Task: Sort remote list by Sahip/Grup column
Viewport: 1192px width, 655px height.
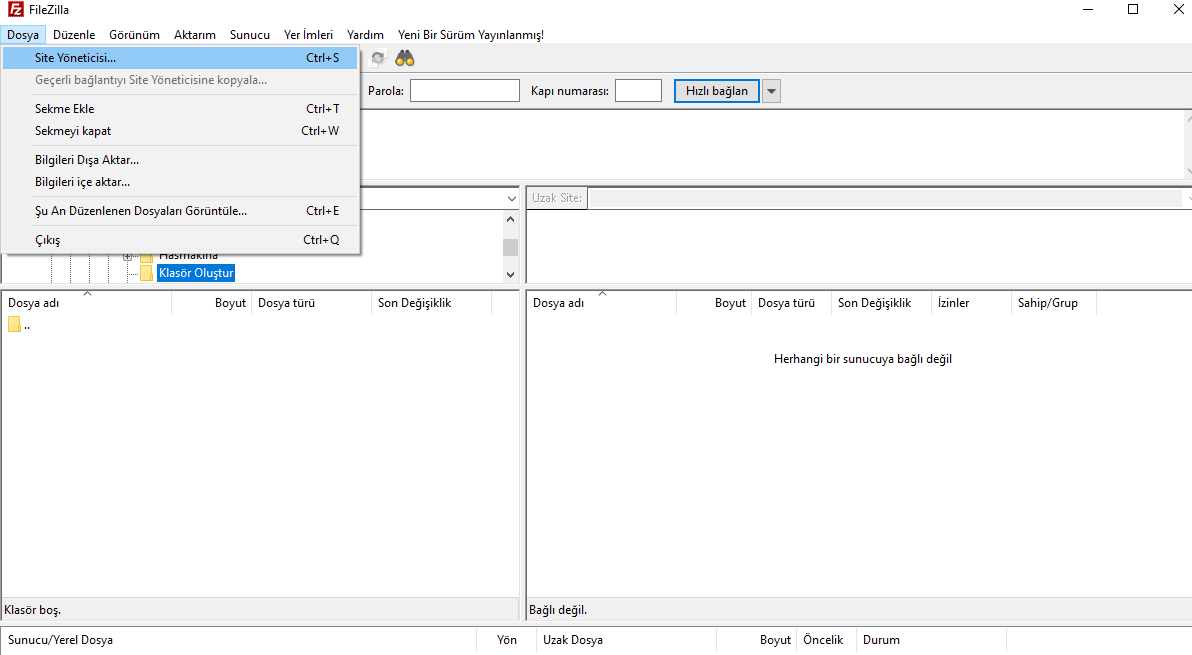Action: [1054, 302]
